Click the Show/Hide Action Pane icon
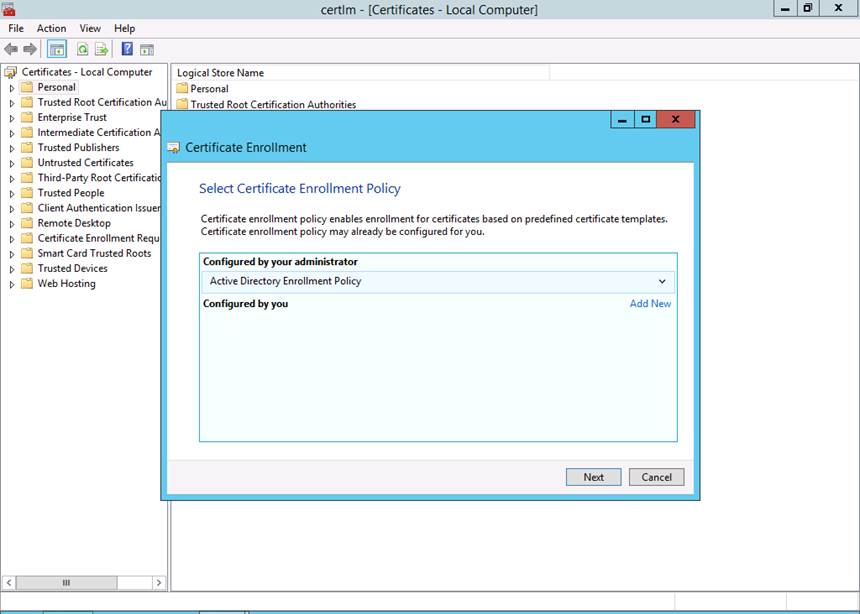This screenshot has width=860, height=614. tap(147, 49)
